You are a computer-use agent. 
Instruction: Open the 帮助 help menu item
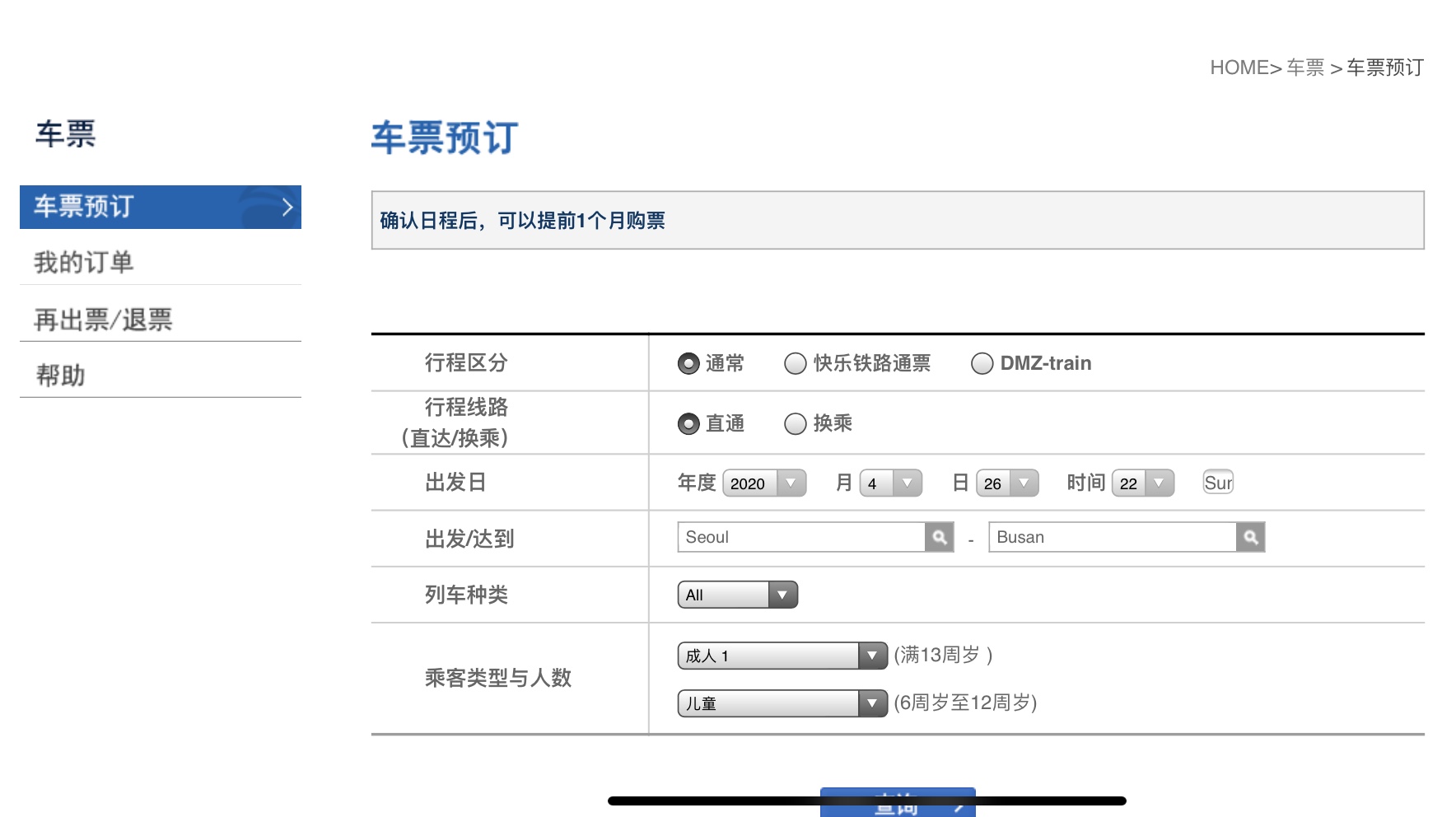click(61, 375)
